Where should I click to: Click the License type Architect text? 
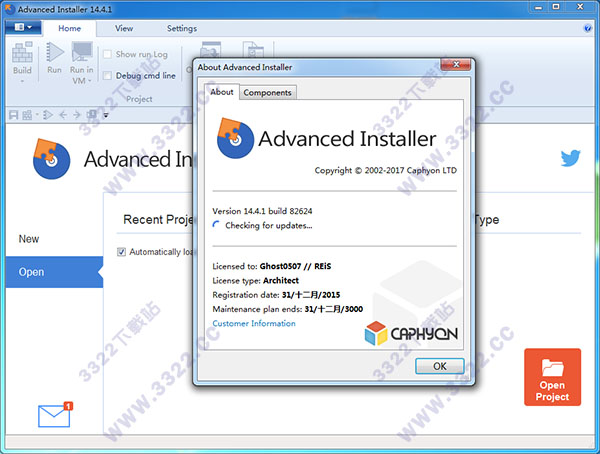[x=256, y=281]
